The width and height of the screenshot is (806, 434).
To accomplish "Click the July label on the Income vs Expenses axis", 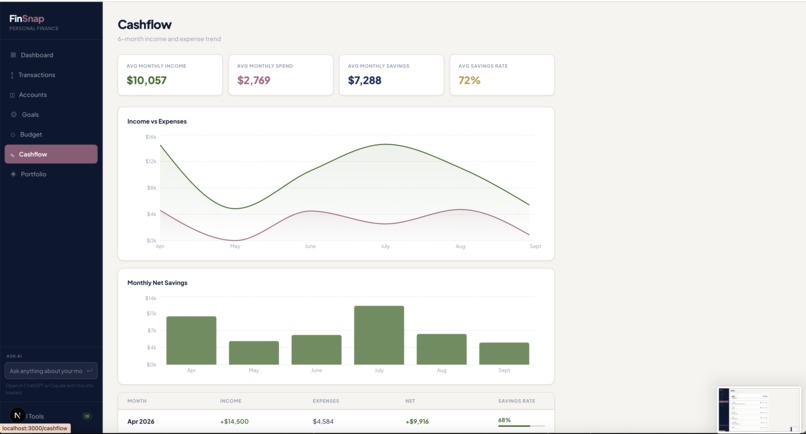I will [385, 246].
